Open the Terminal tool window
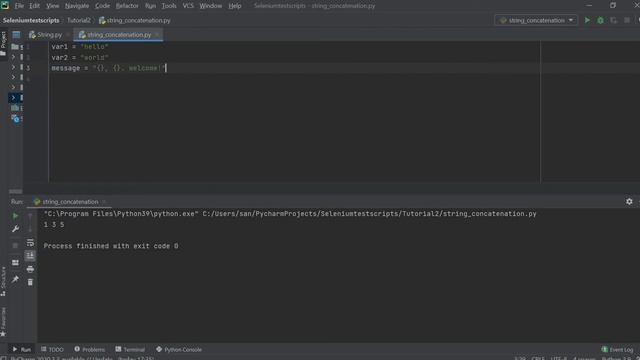640x360 pixels. [x=130, y=349]
